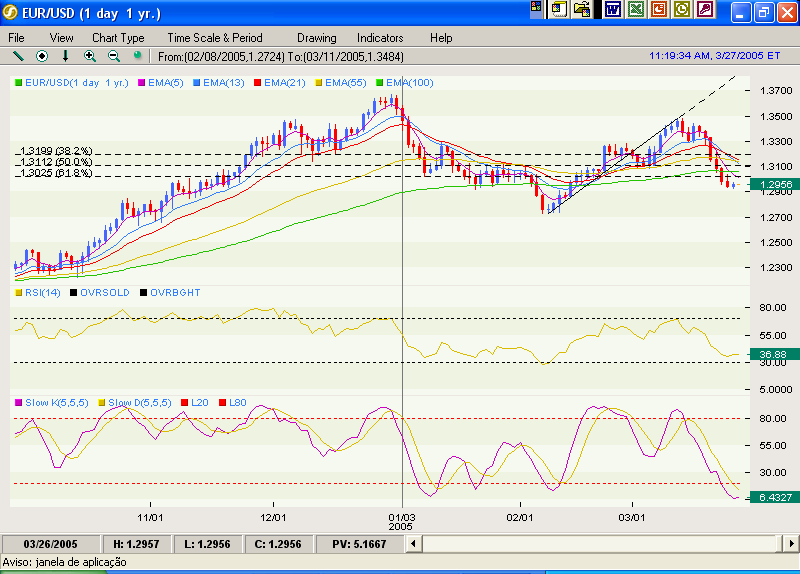The image size is (800, 574).
Task: Open PowerPoint from the Office shortcut bar
Action: 659,10
